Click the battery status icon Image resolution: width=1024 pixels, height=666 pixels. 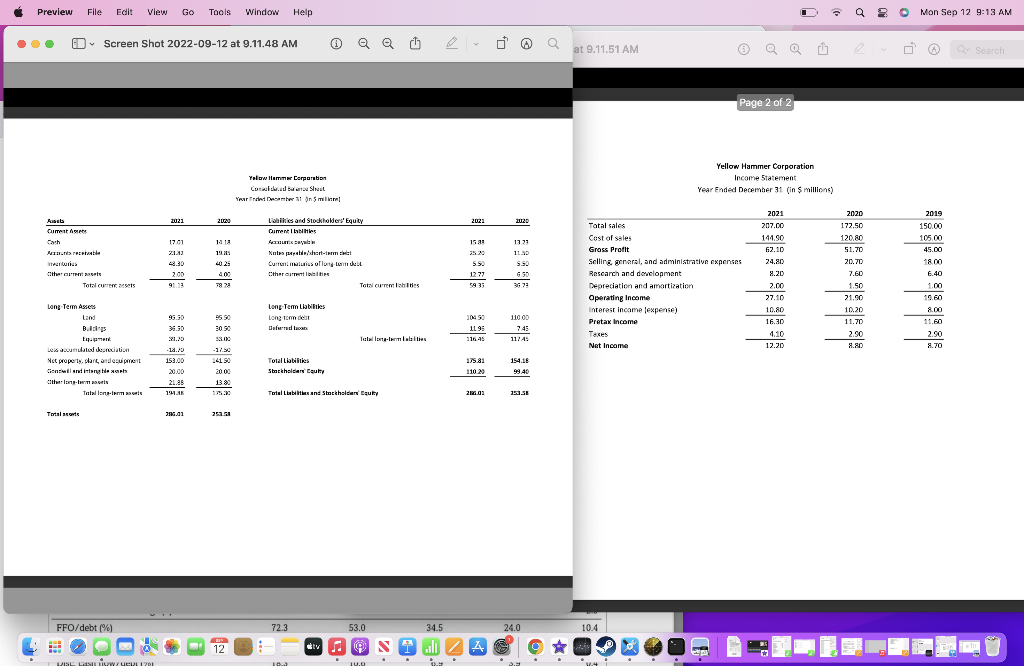[808, 12]
